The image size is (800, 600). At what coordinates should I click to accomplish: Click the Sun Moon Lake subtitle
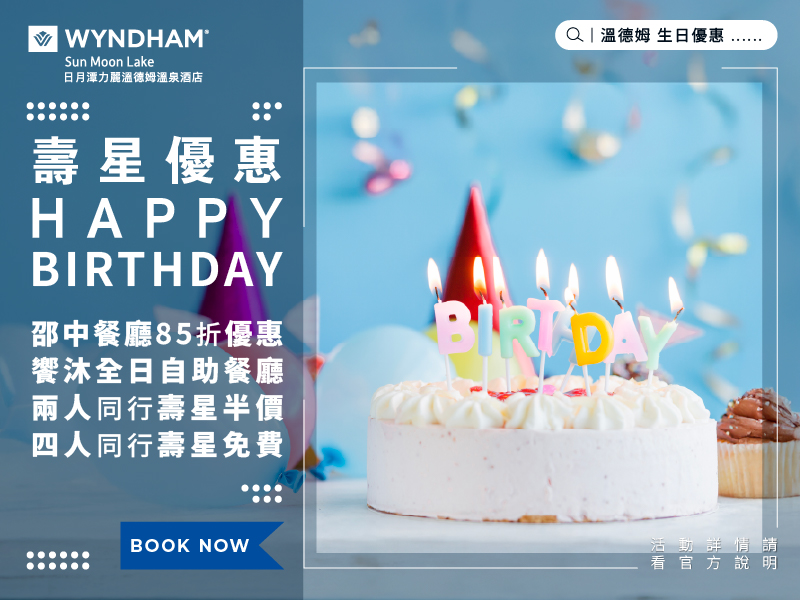pos(109,62)
